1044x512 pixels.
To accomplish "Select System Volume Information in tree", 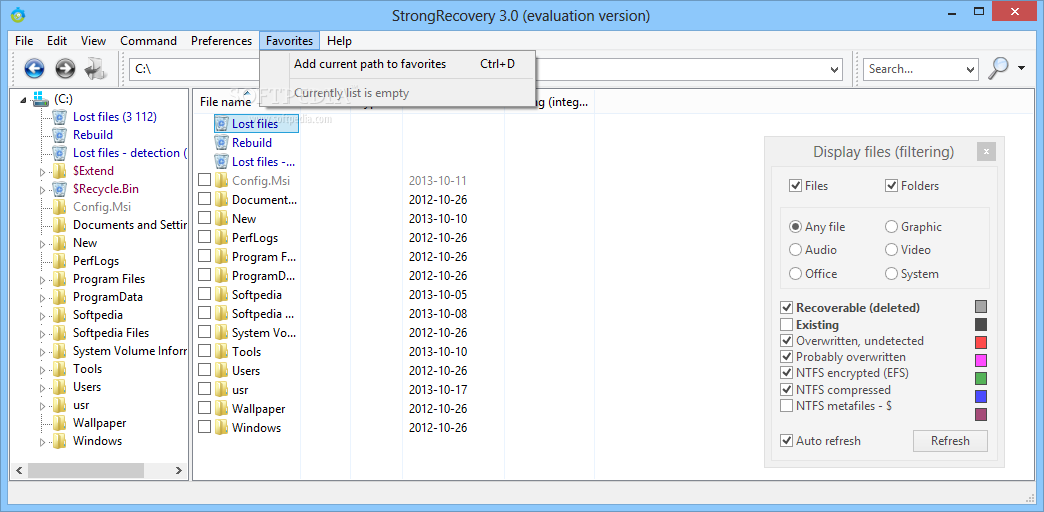I will coord(129,351).
